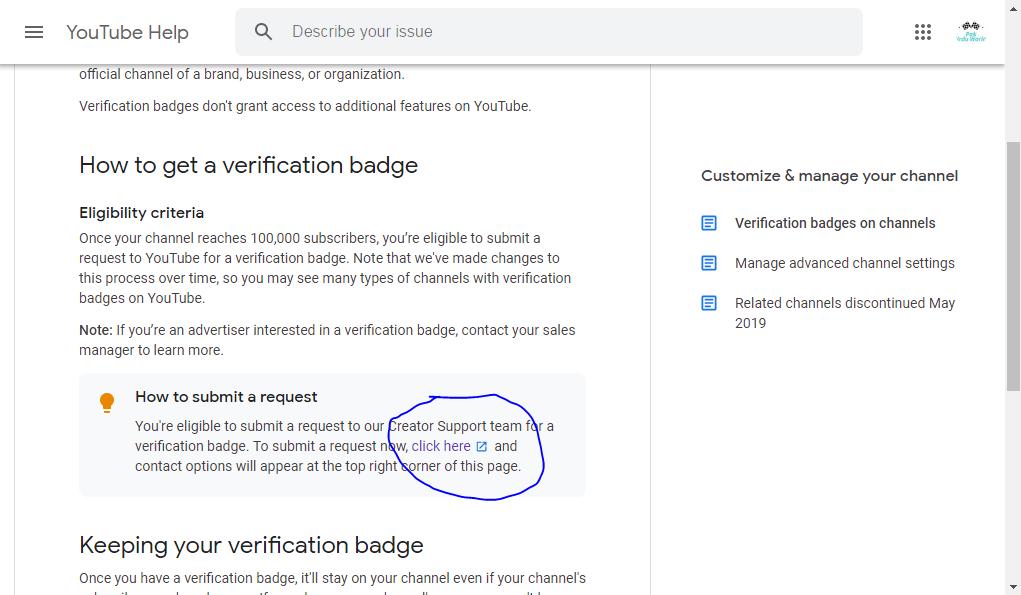Open the main hamburger menu
This screenshot has width=1021, height=595.
[34, 32]
